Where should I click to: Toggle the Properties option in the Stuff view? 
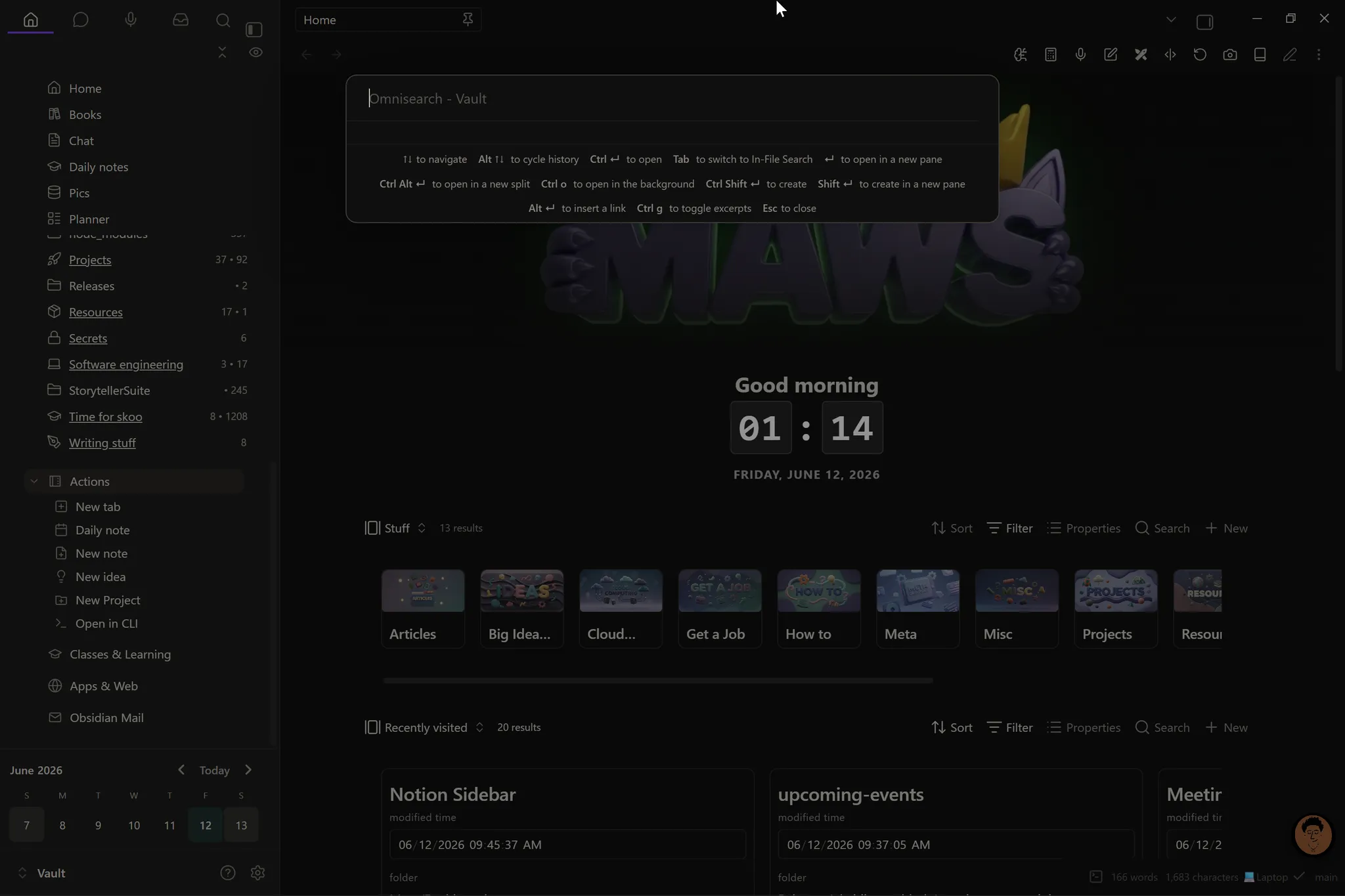coord(1084,528)
